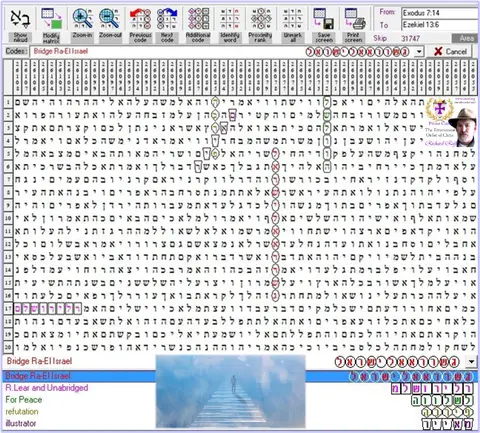Select 'For Peace' in the code list
480x433 pixels.
point(24,400)
